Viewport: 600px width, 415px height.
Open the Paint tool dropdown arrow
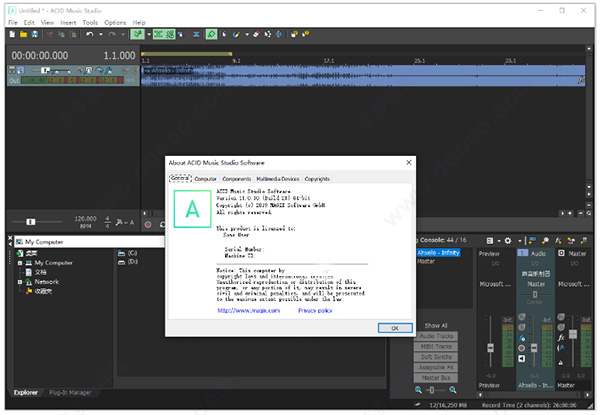247,34
